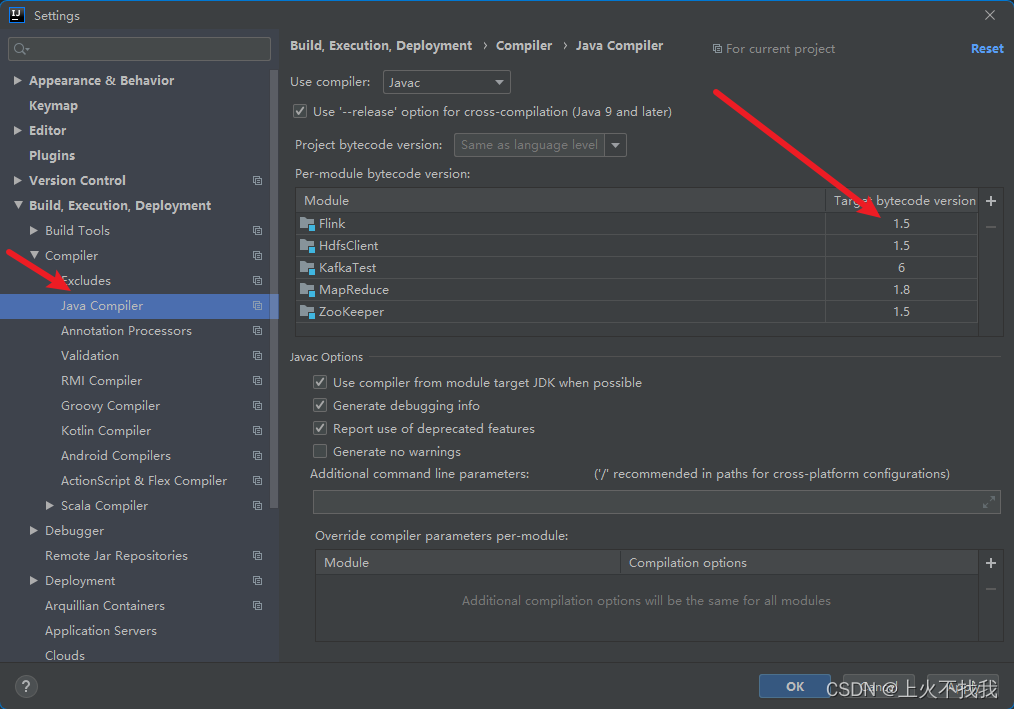The width and height of the screenshot is (1014, 709).
Task: Click the project-level icon next to Version Control
Action: click(257, 180)
